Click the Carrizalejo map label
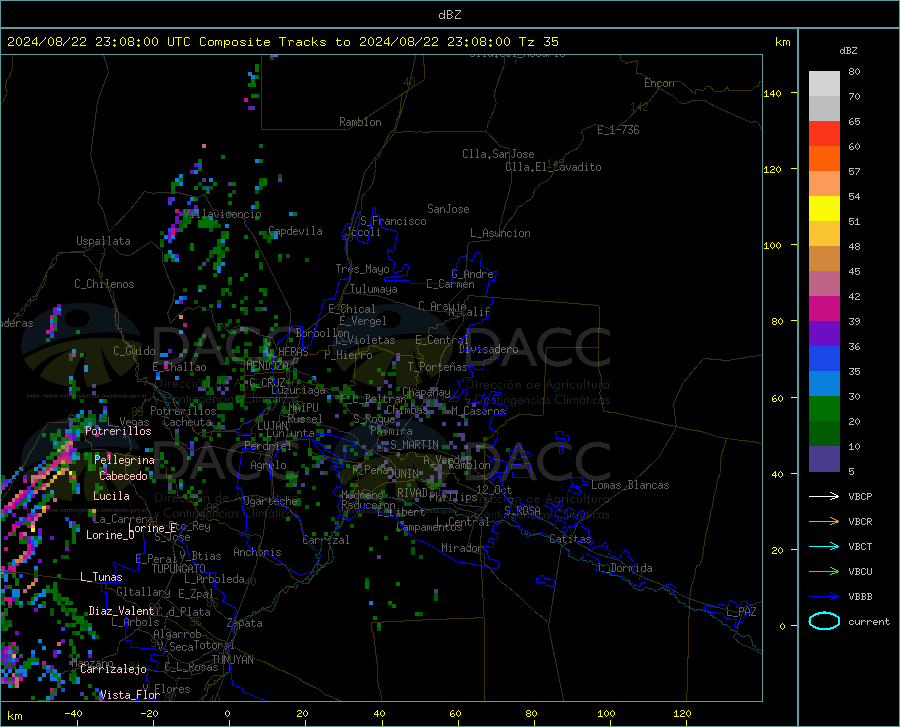This screenshot has height=727, width=900. click(x=113, y=669)
